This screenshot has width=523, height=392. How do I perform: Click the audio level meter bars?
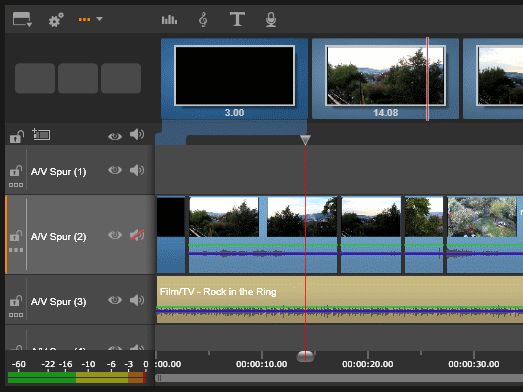click(x=77, y=378)
